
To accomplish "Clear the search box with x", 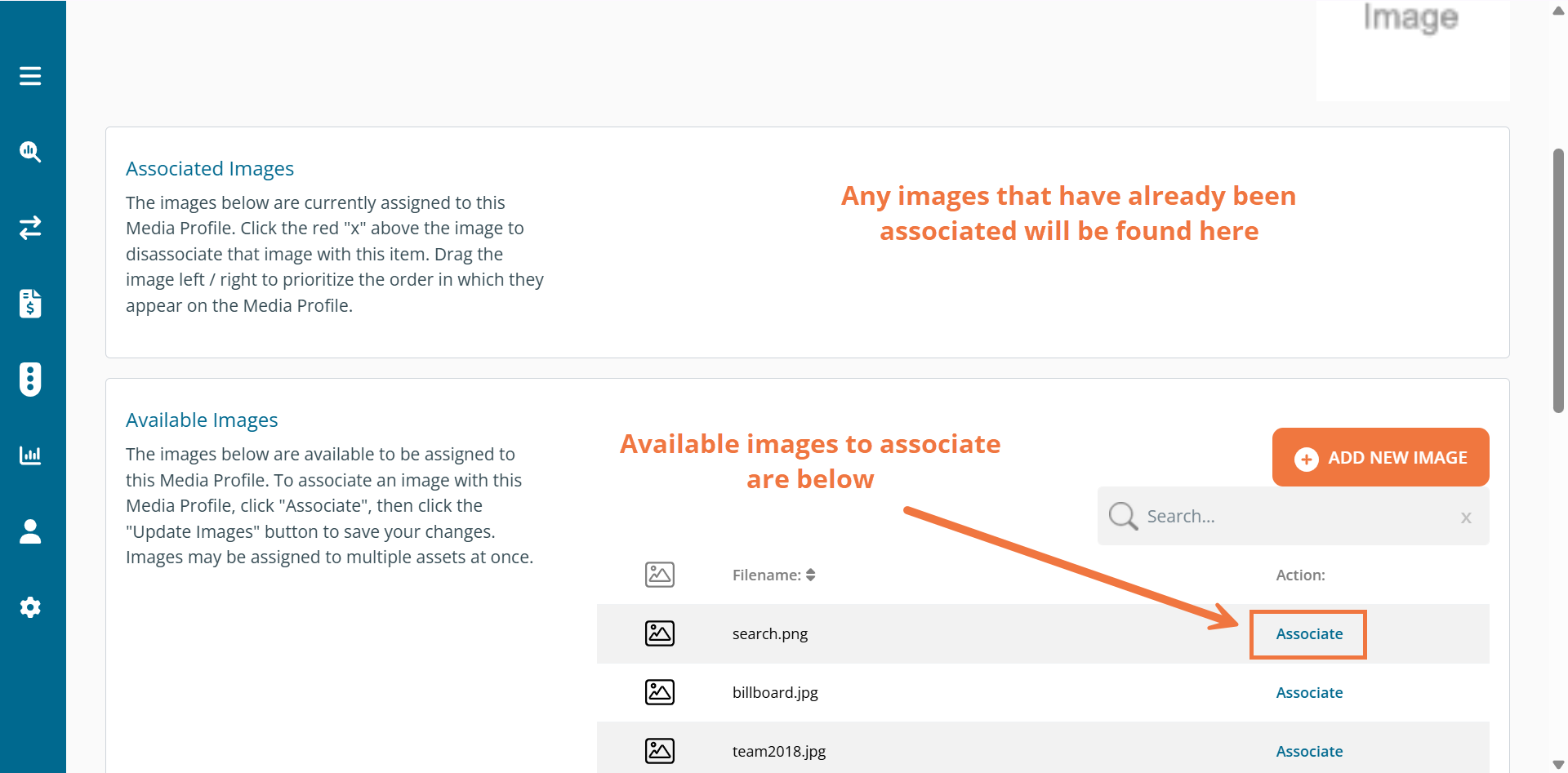I will click(1466, 518).
